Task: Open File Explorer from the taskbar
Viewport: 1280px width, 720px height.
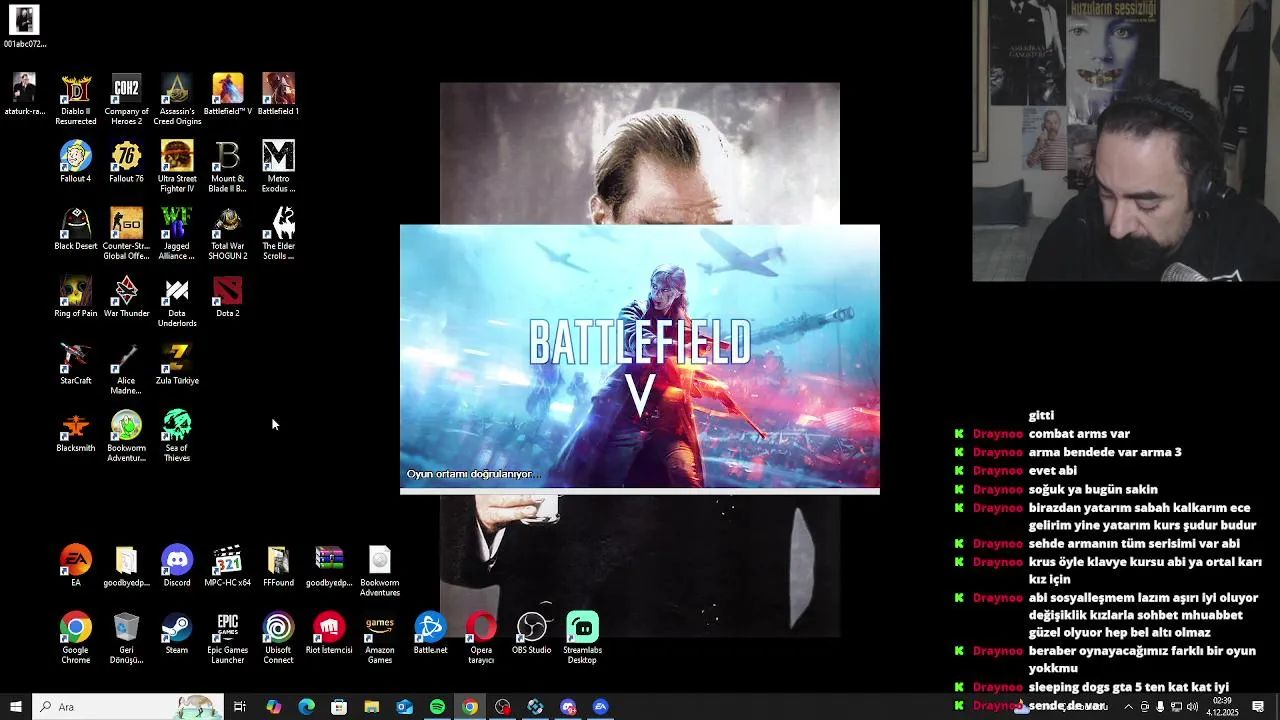Action: pyautogui.click(x=372, y=707)
